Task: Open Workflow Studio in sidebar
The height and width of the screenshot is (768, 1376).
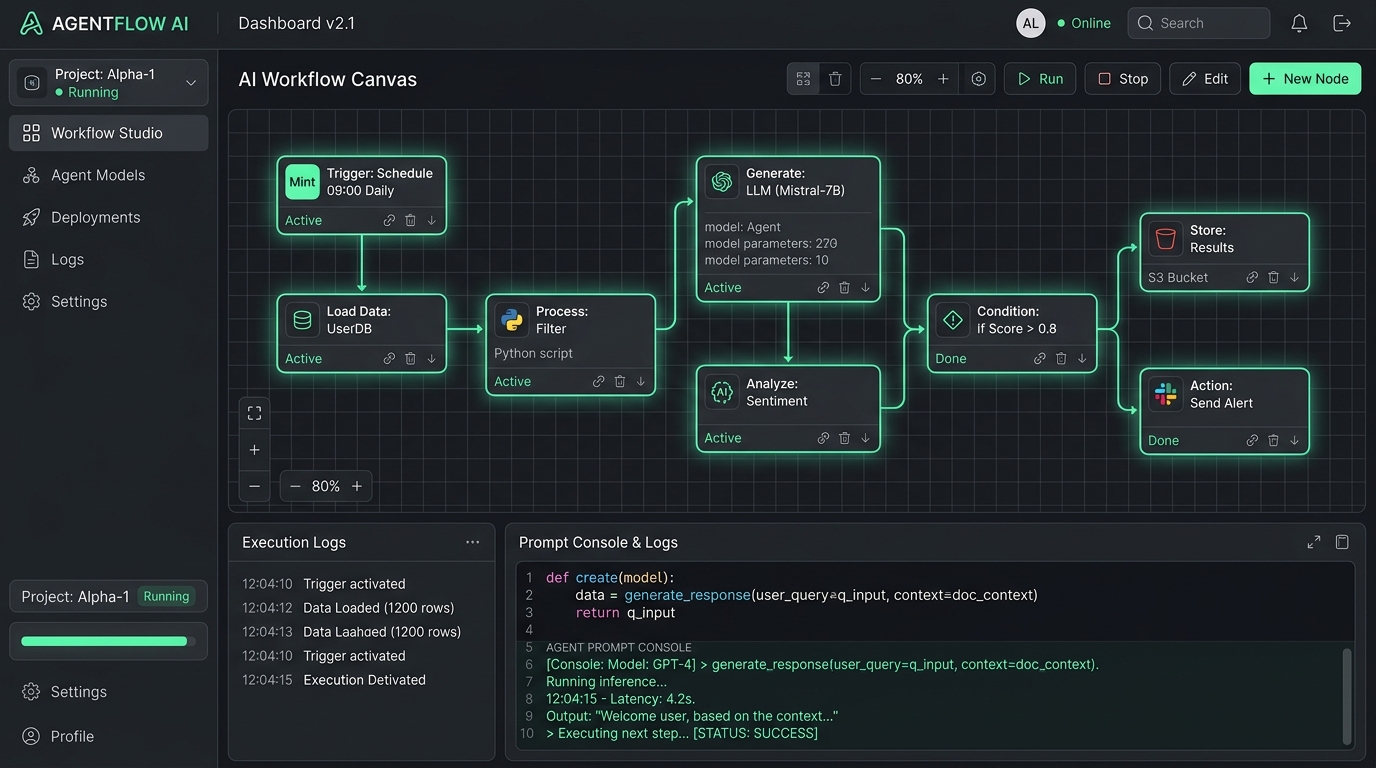Action: pyautogui.click(x=109, y=133)
